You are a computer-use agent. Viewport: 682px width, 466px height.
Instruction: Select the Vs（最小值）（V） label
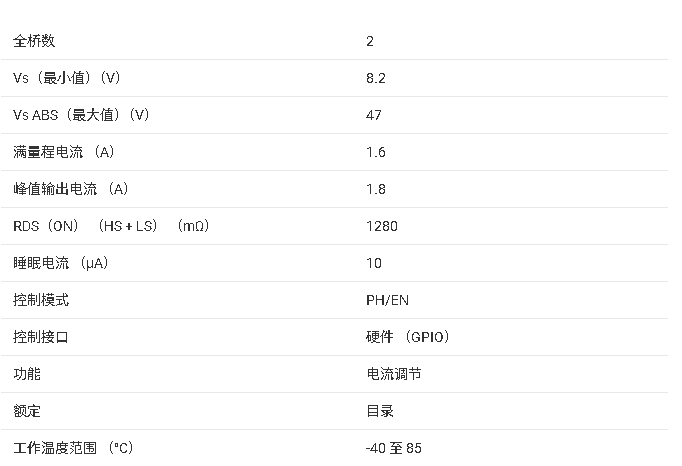click(x=67, y=78)
